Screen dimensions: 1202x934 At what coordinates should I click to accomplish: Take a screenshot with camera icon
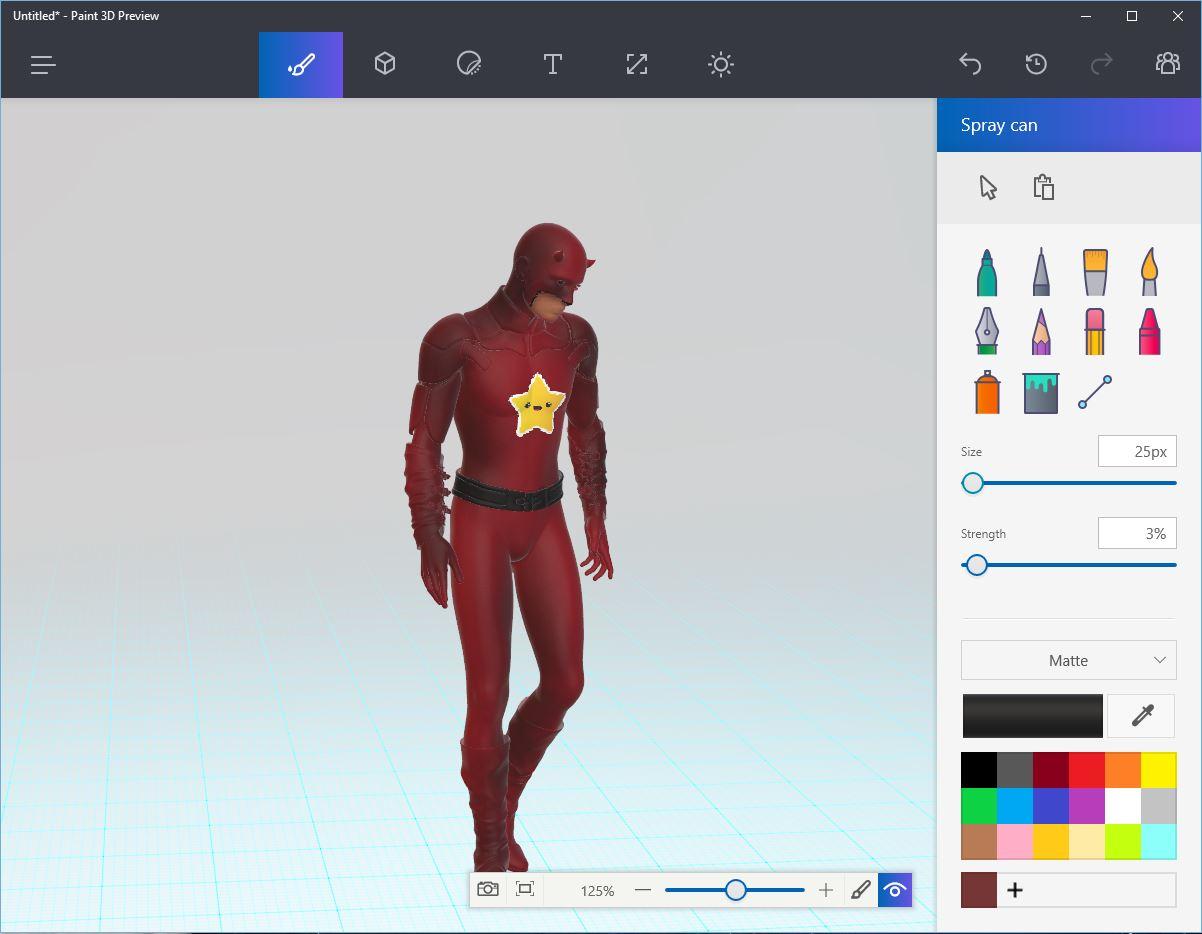coord(488,889)
